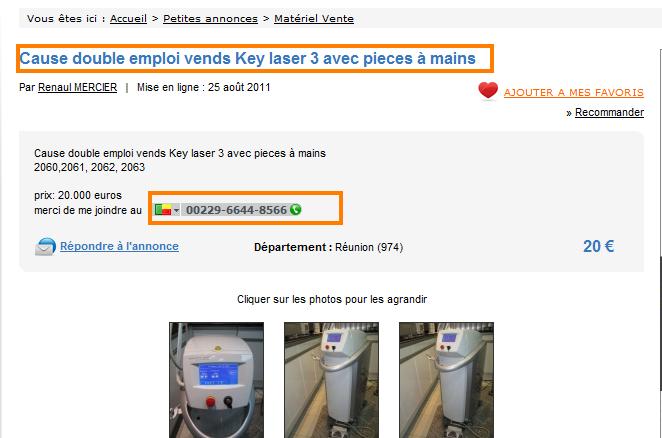Click the envelope reply icon
662x438 pixels.
pyautogui.click(x=45, y=247)
